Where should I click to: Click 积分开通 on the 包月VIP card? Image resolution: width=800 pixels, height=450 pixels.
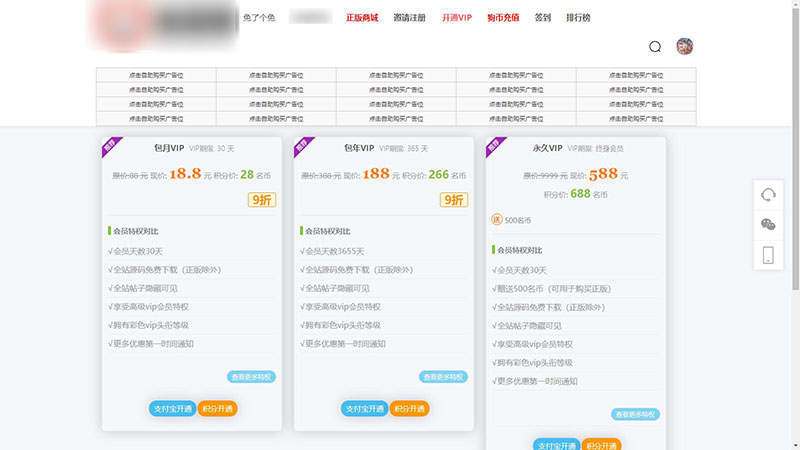(217, 409)
